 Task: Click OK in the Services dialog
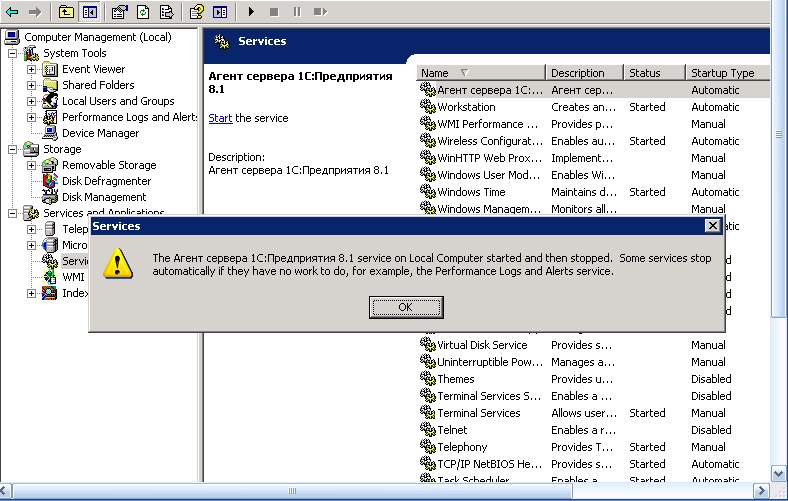[x=406, y=307]
